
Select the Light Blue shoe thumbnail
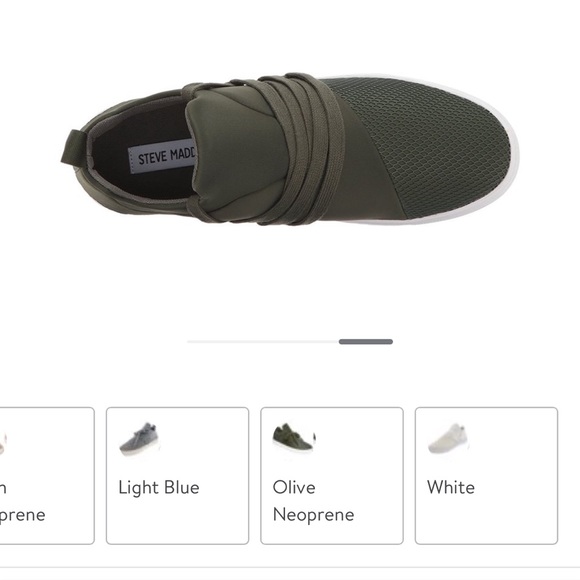point(140,439)
